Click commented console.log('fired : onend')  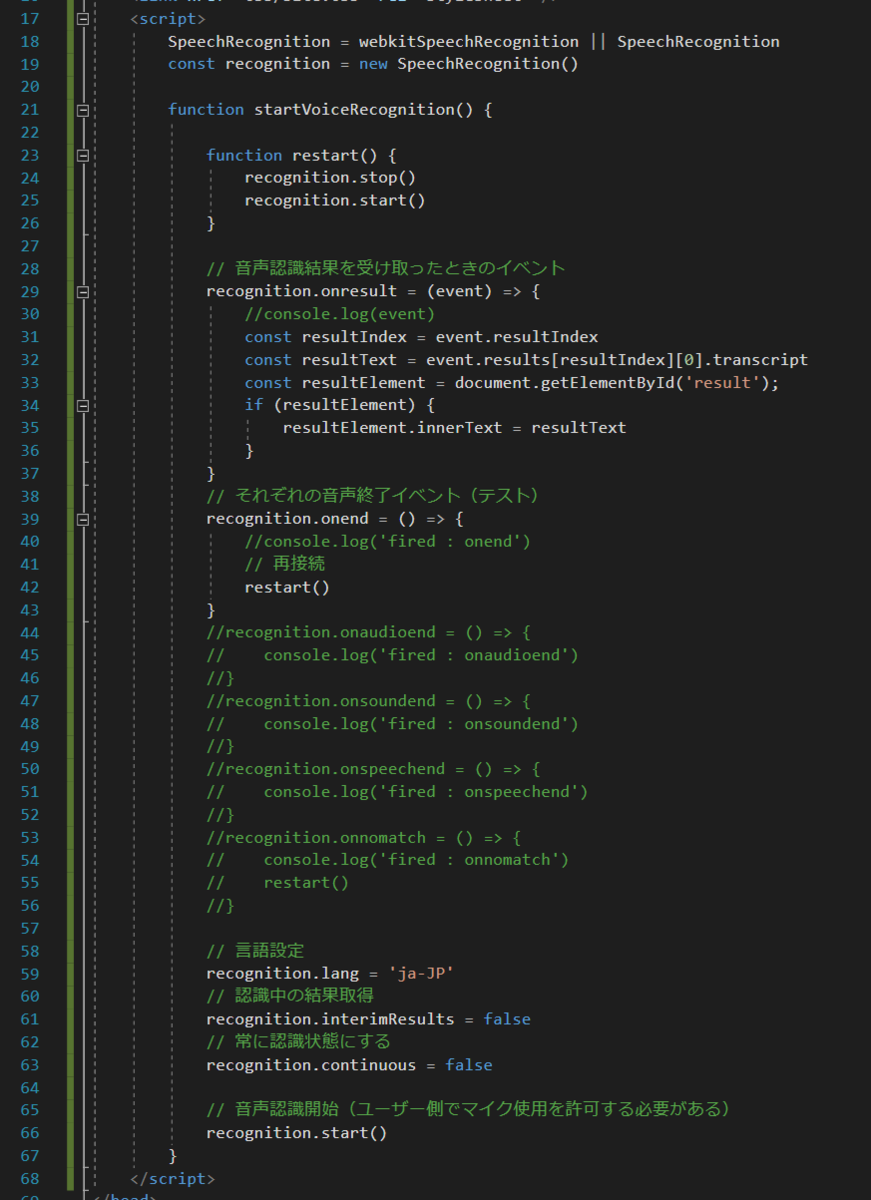pyautogui.click(x=388, y=541)
